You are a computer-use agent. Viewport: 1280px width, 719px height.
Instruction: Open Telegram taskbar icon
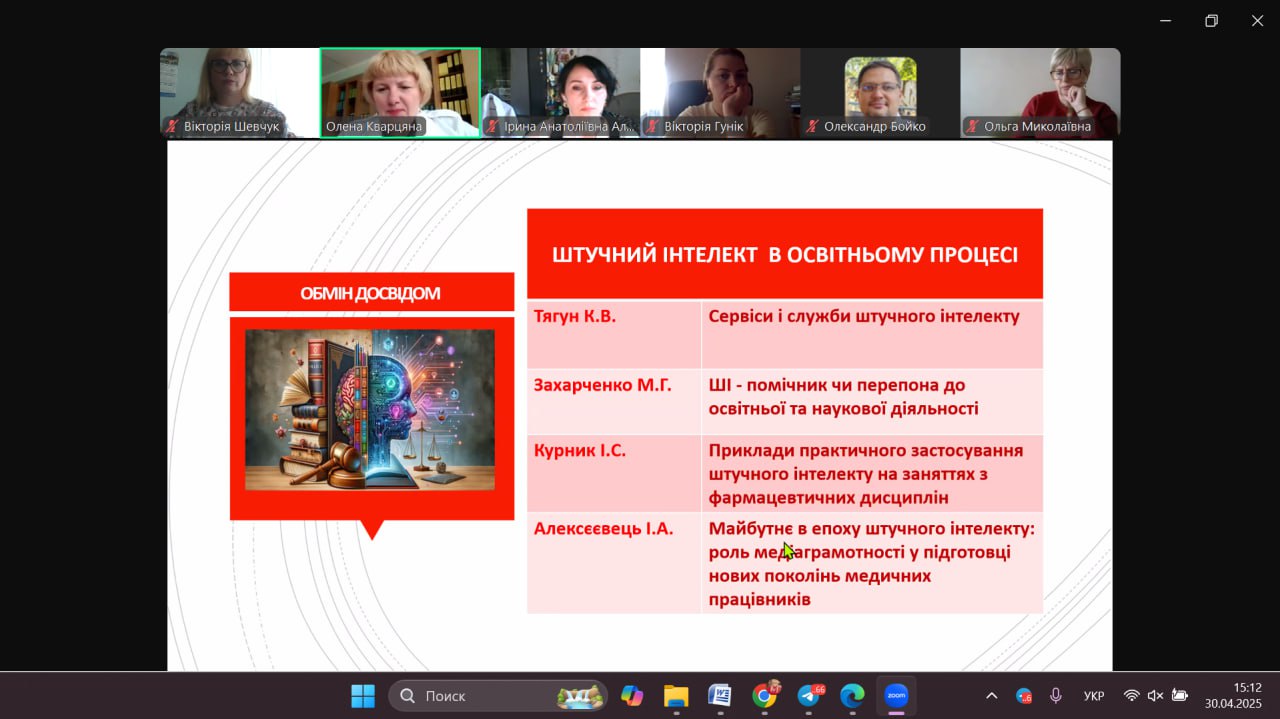809,695
